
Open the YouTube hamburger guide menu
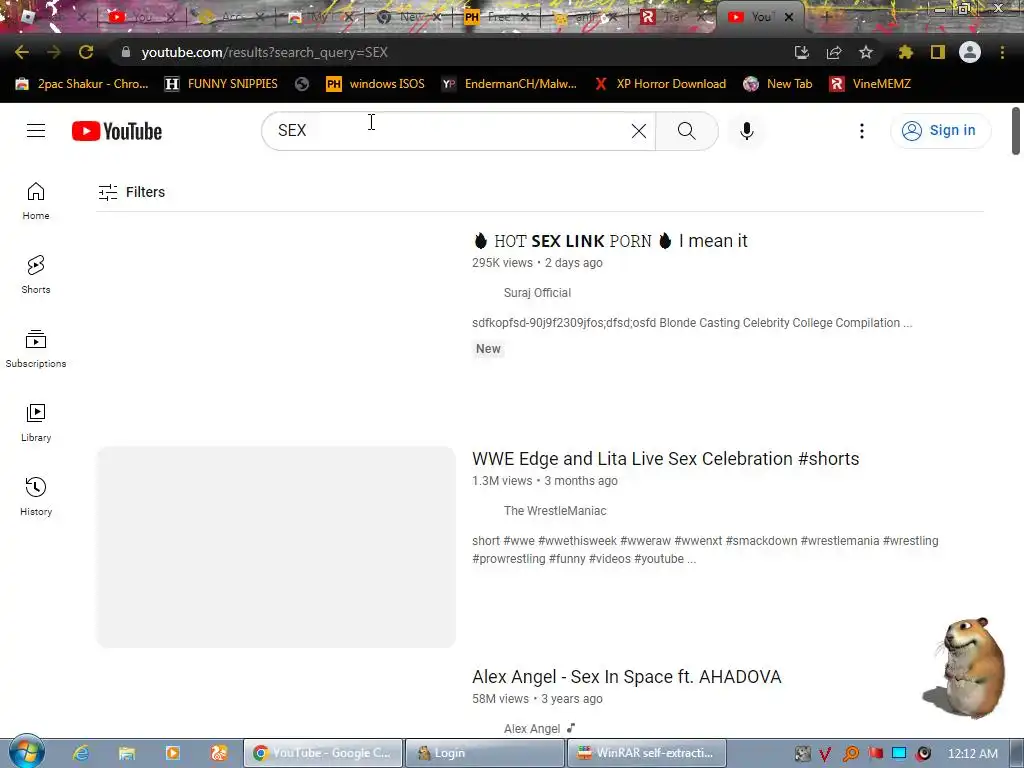click(36, 131)
